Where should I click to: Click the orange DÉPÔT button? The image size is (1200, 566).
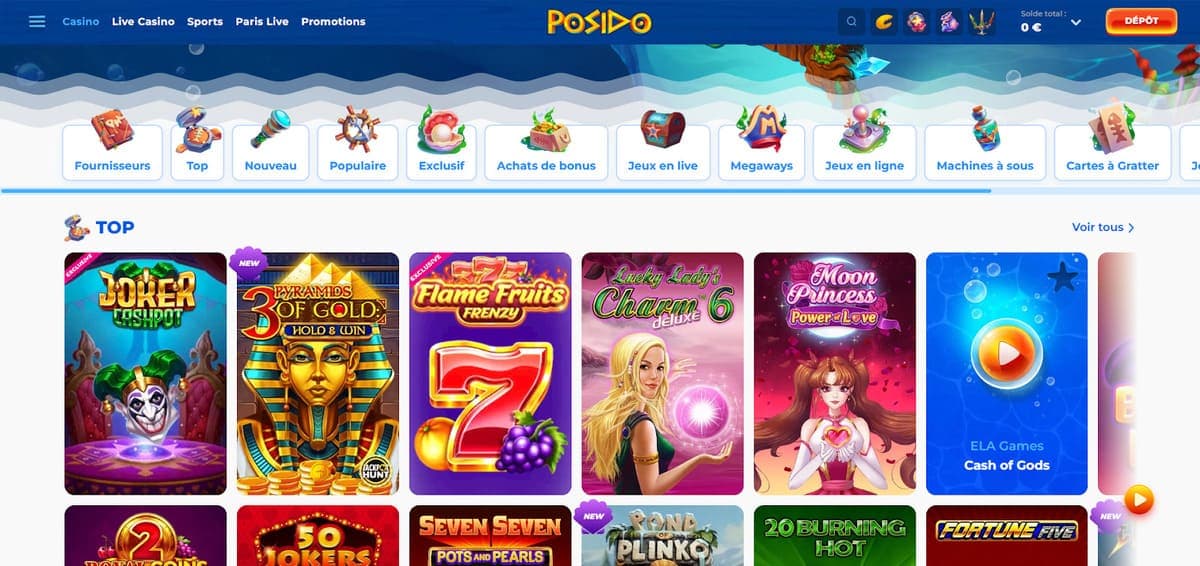1141,21
